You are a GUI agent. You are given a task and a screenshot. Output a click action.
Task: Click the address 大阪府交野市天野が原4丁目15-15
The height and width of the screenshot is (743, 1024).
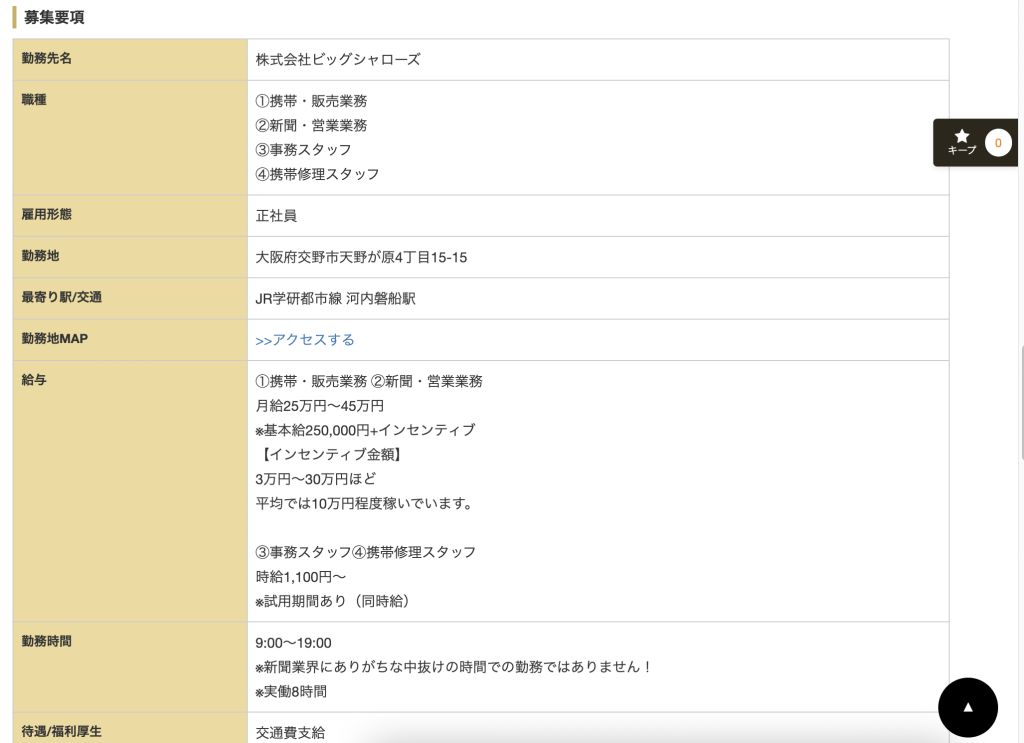coord(361,258)
